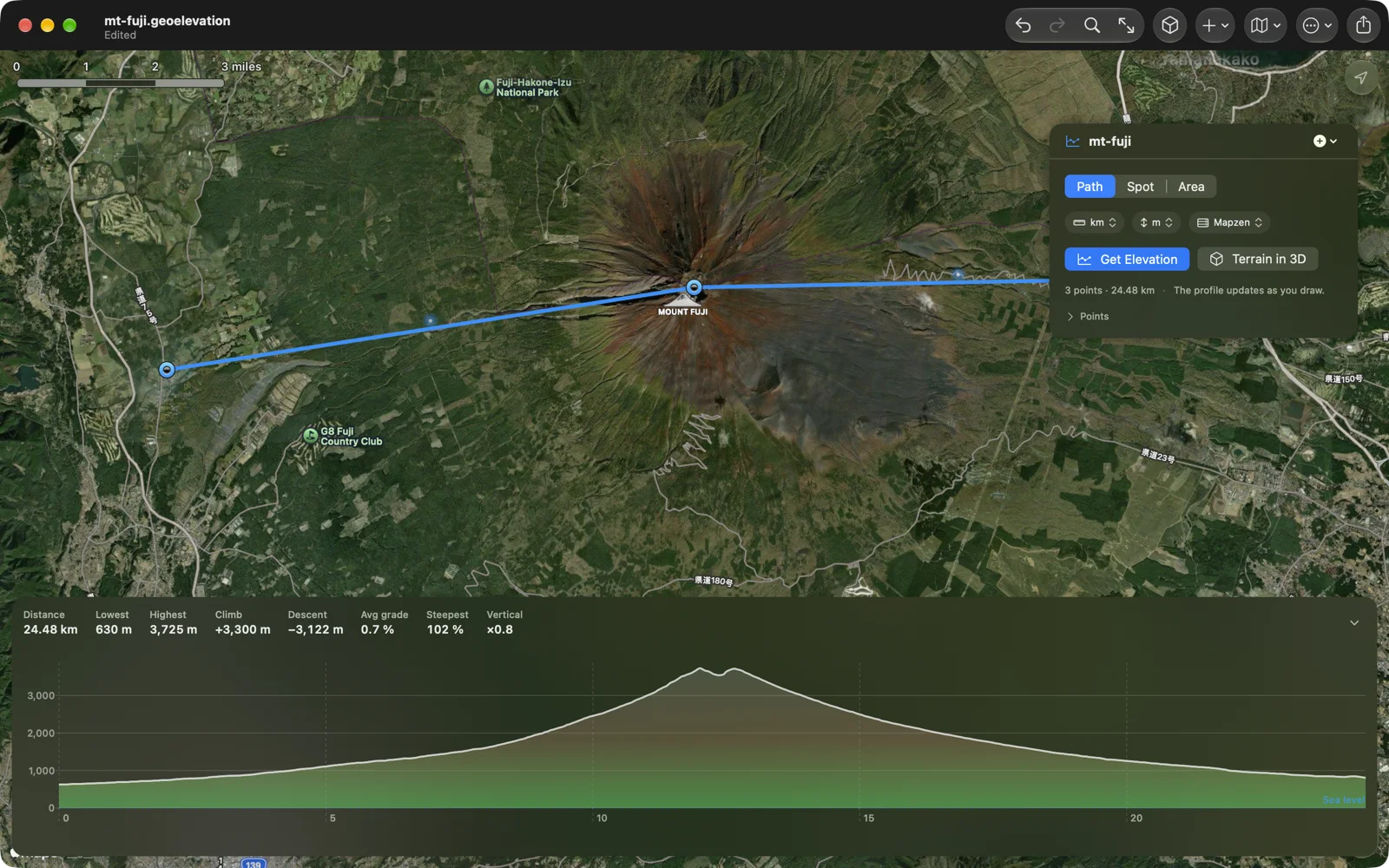Click the peak of the elevation profile
Screen dimensions: 1389x868
[701, 668]
